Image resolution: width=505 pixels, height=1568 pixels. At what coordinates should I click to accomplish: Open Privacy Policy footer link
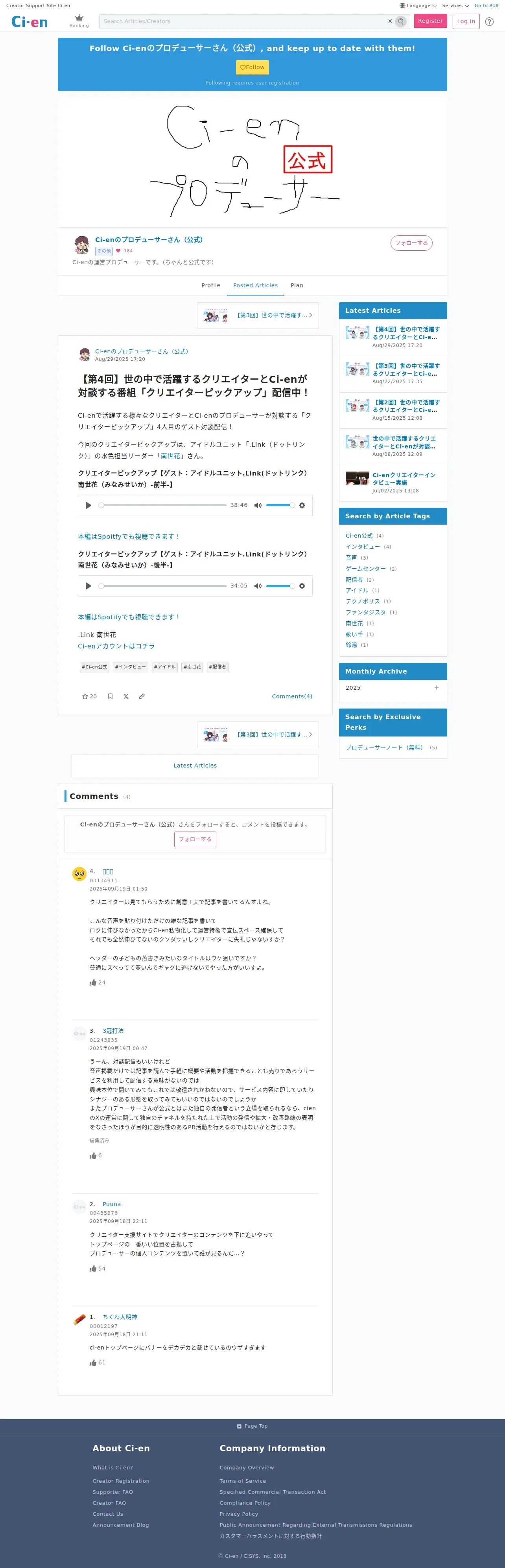[239, 1514]
